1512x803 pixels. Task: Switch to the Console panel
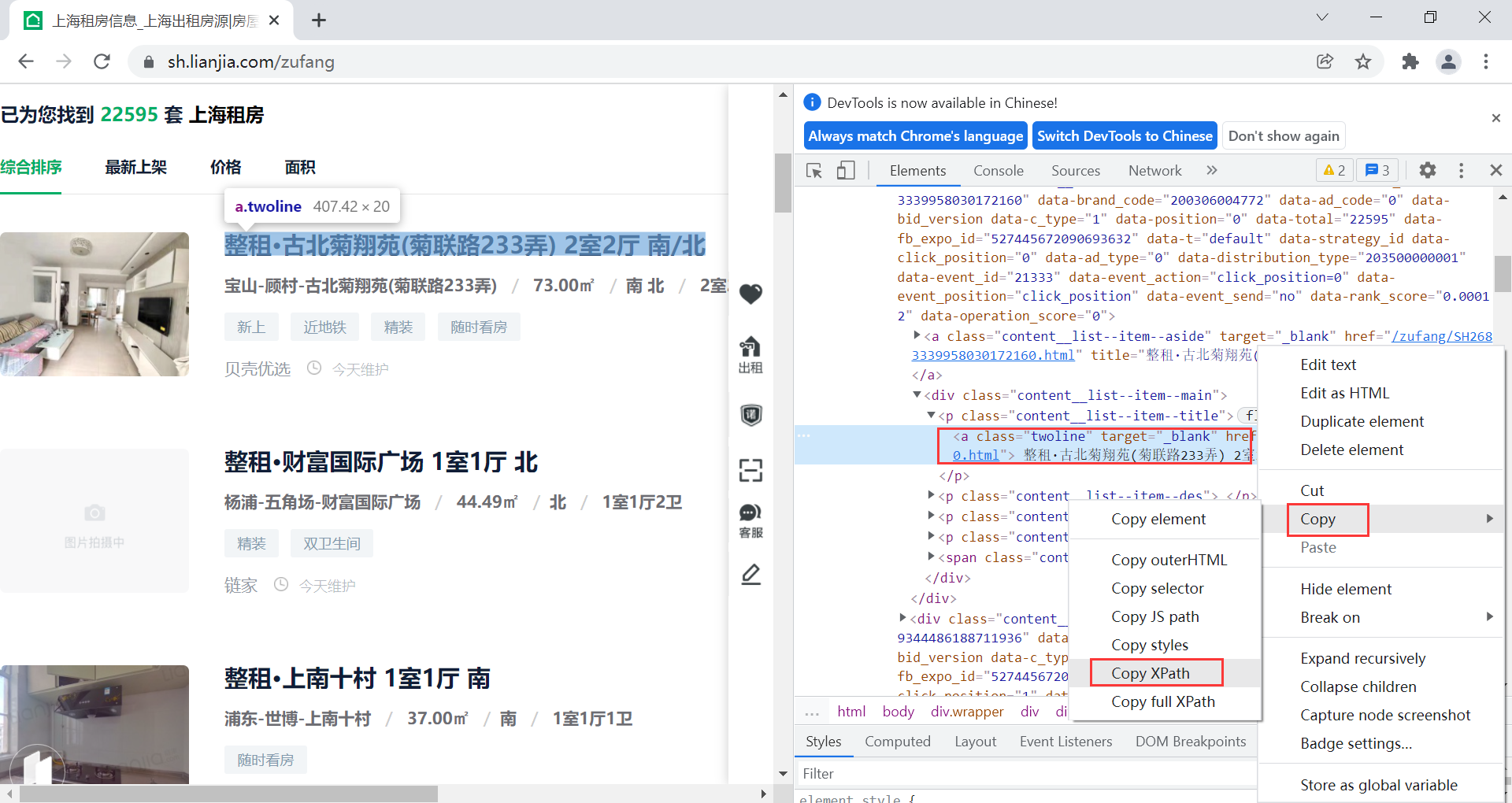(x=998, y=170)
